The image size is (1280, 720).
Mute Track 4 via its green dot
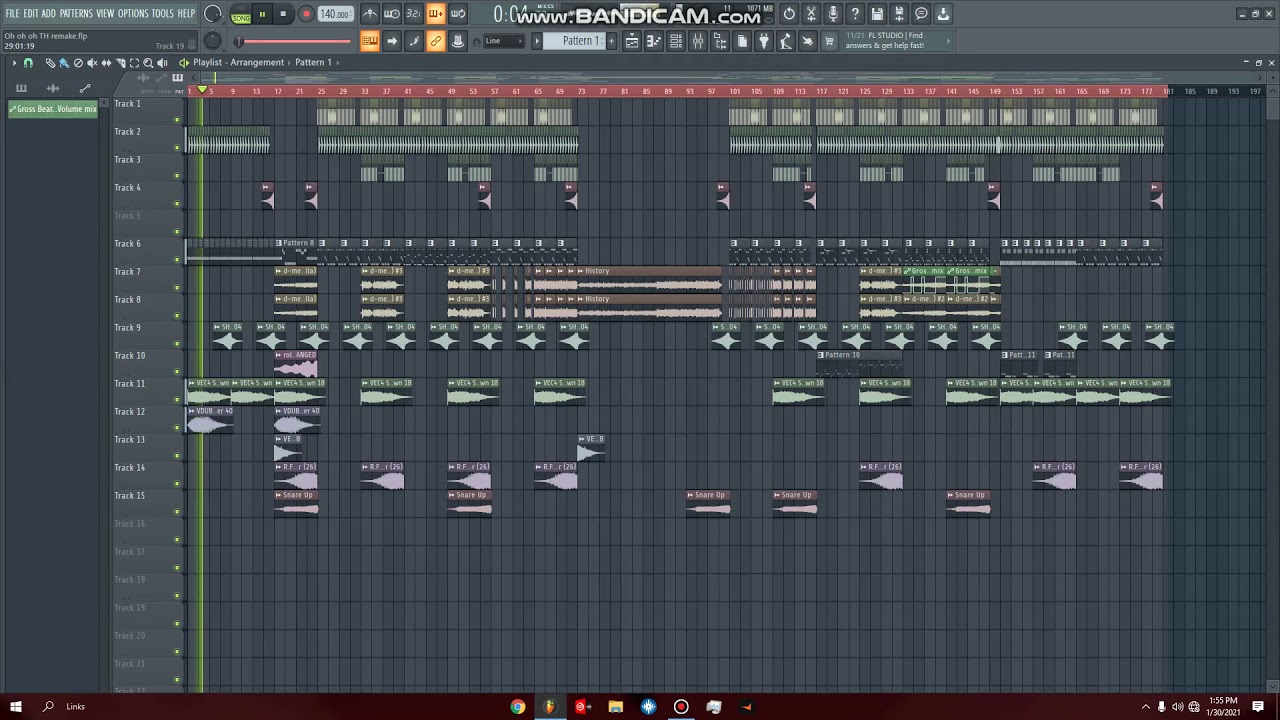pos(177,203)
